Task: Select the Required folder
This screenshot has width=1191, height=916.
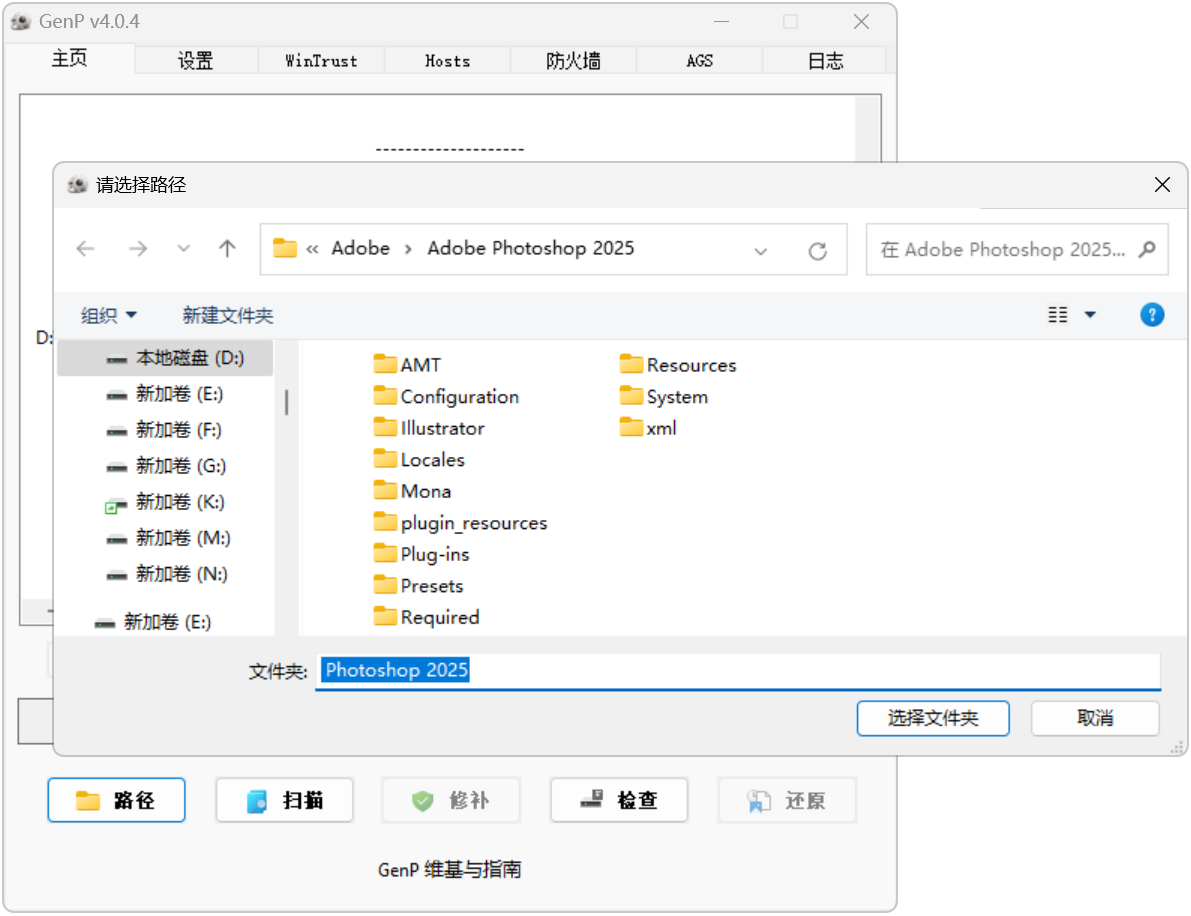Action: (x=427, y=617)
